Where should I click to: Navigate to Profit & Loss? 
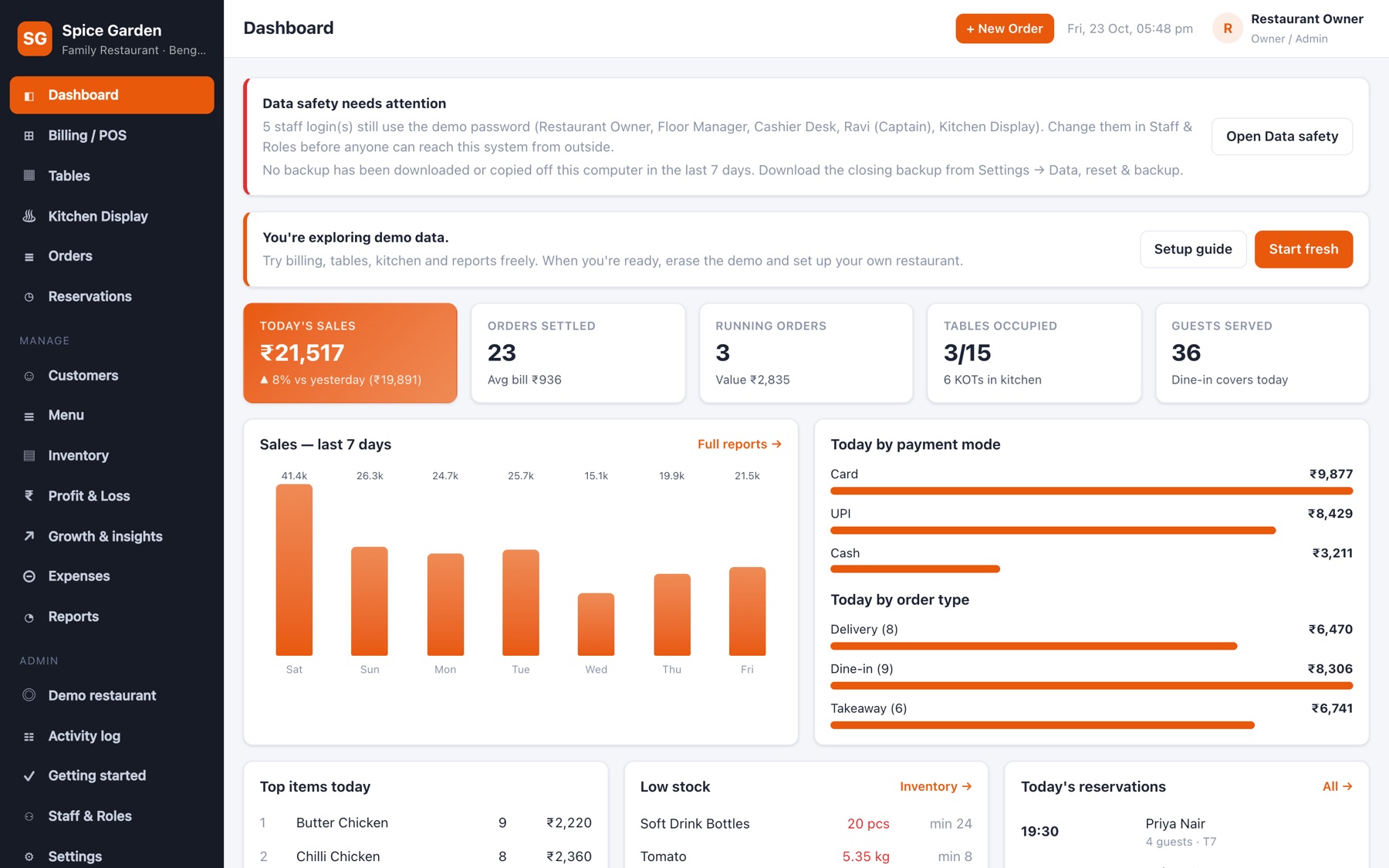pyautogui.click(x=112, y=496)
